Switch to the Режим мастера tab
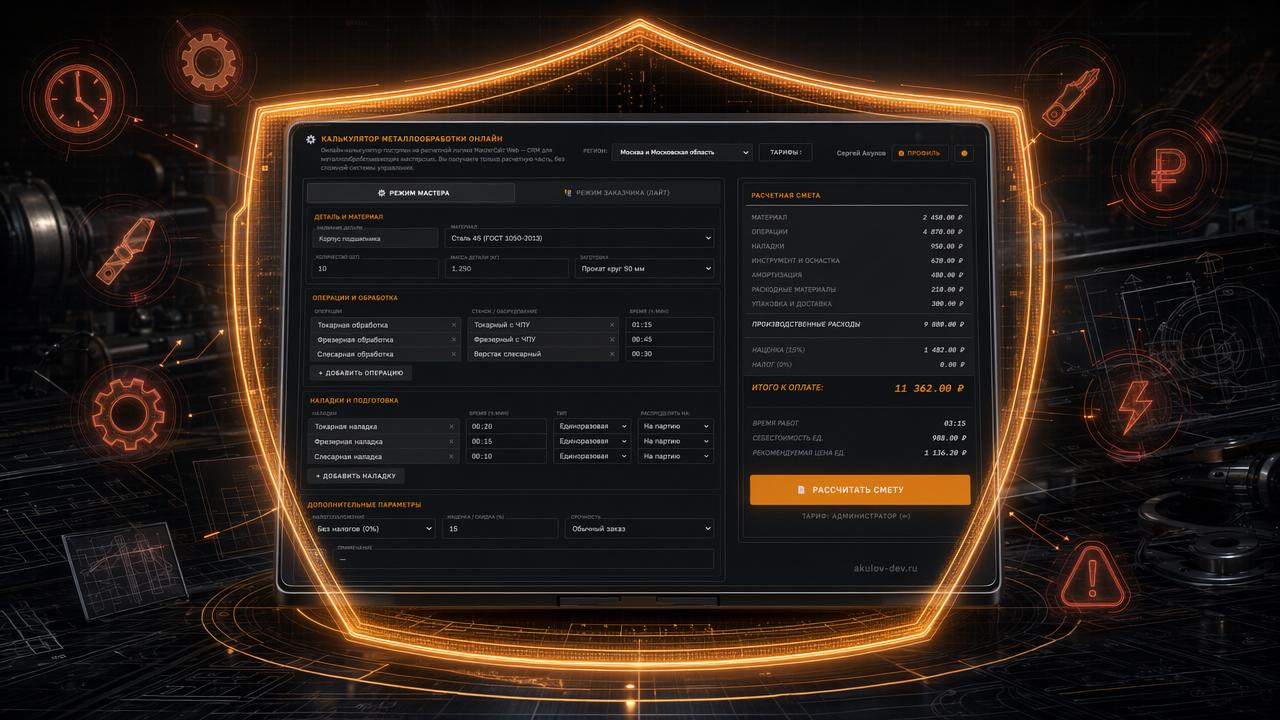The image size is (1280, 720). pos(411,192)
